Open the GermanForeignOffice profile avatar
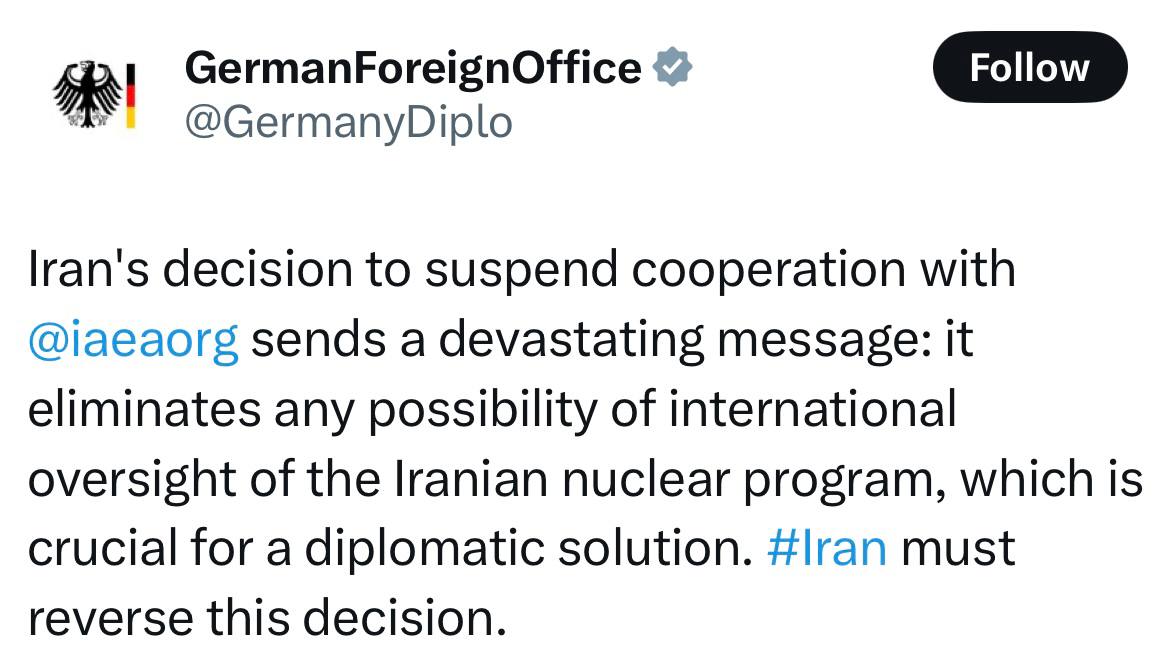The height and width of the screenshot is (653, 1153). point(93,95)
